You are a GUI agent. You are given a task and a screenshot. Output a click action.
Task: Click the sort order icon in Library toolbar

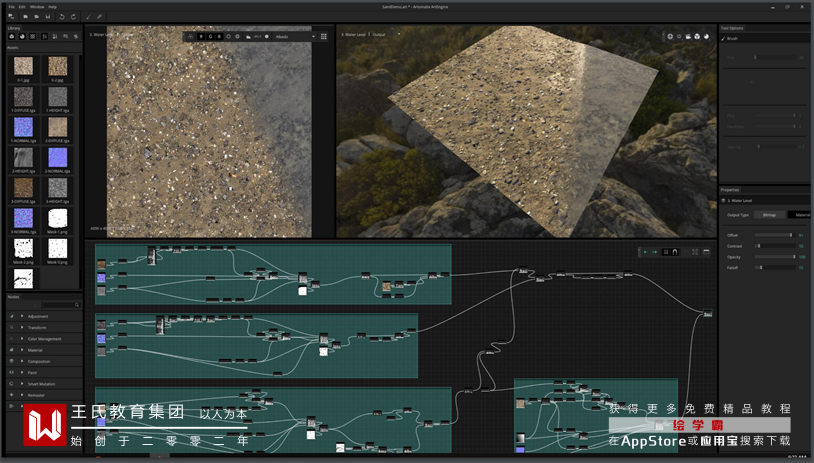(x=45, y=36)
